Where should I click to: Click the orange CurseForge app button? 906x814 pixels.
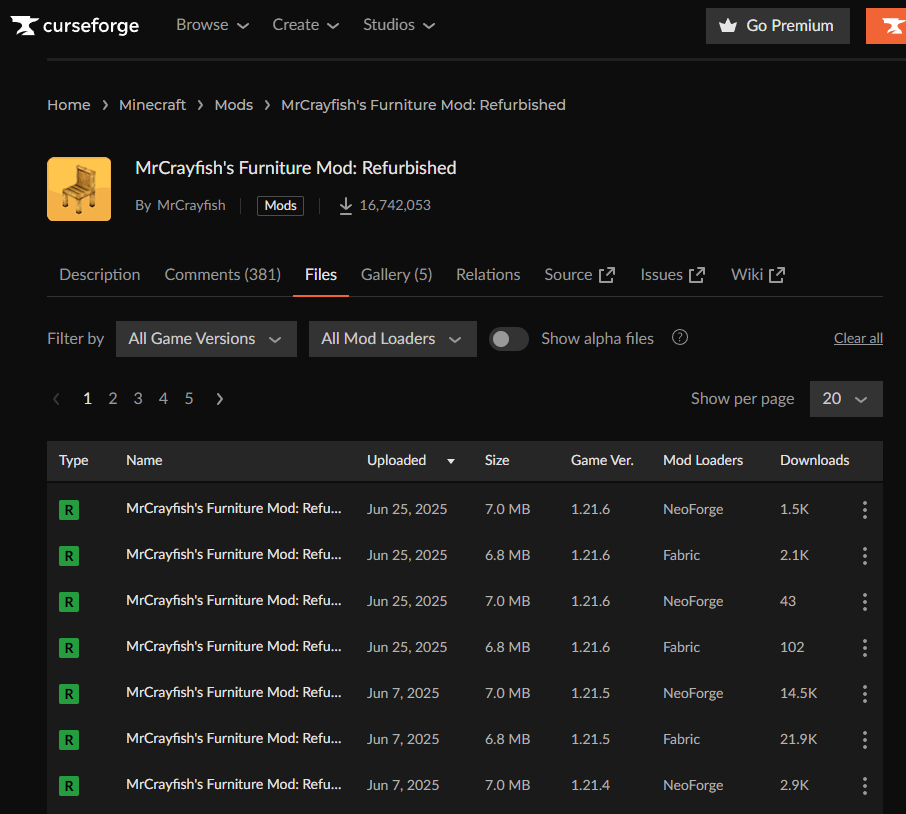[886, 26]
